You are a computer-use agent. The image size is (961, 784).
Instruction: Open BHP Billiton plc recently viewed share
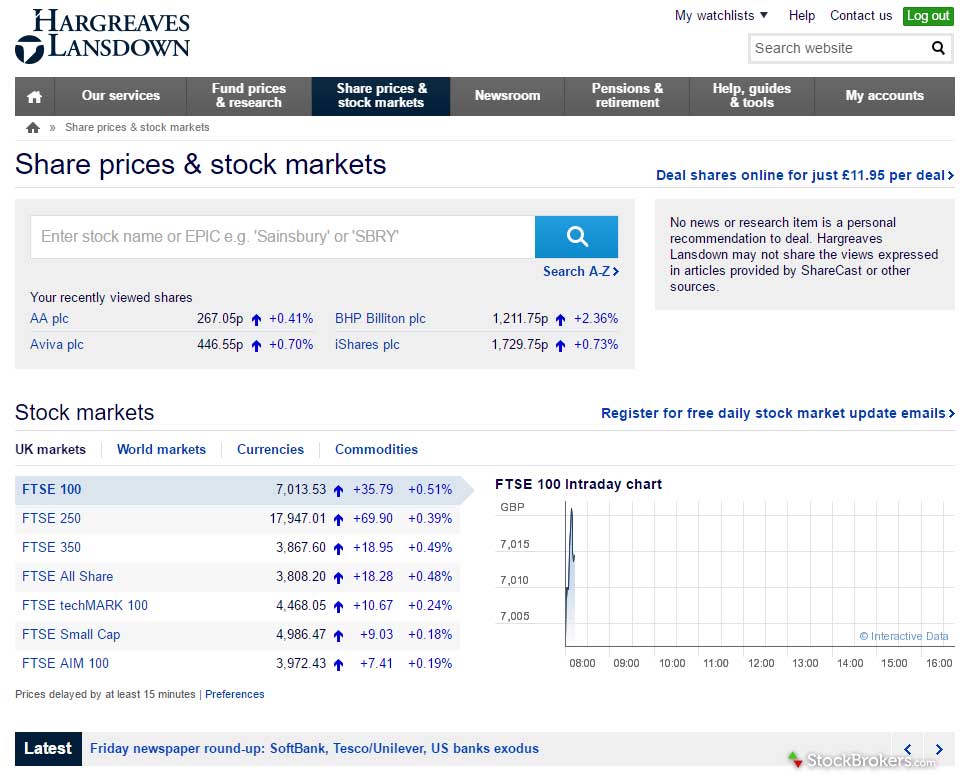point(380,319)
